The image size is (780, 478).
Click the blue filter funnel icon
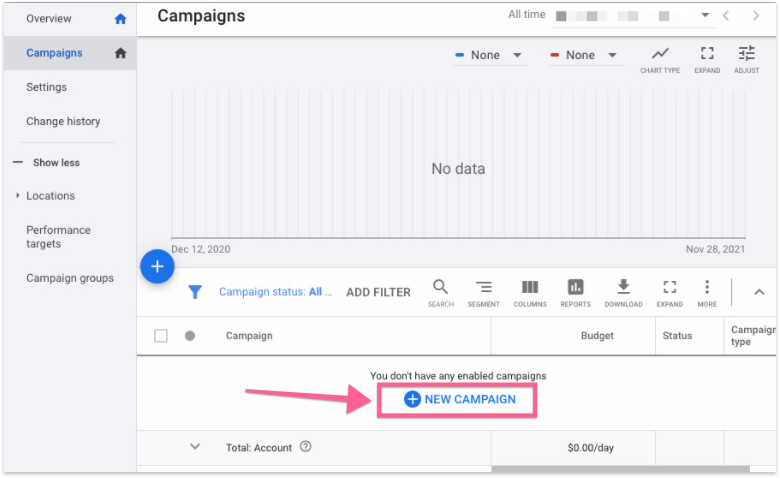tap(196, 292)
